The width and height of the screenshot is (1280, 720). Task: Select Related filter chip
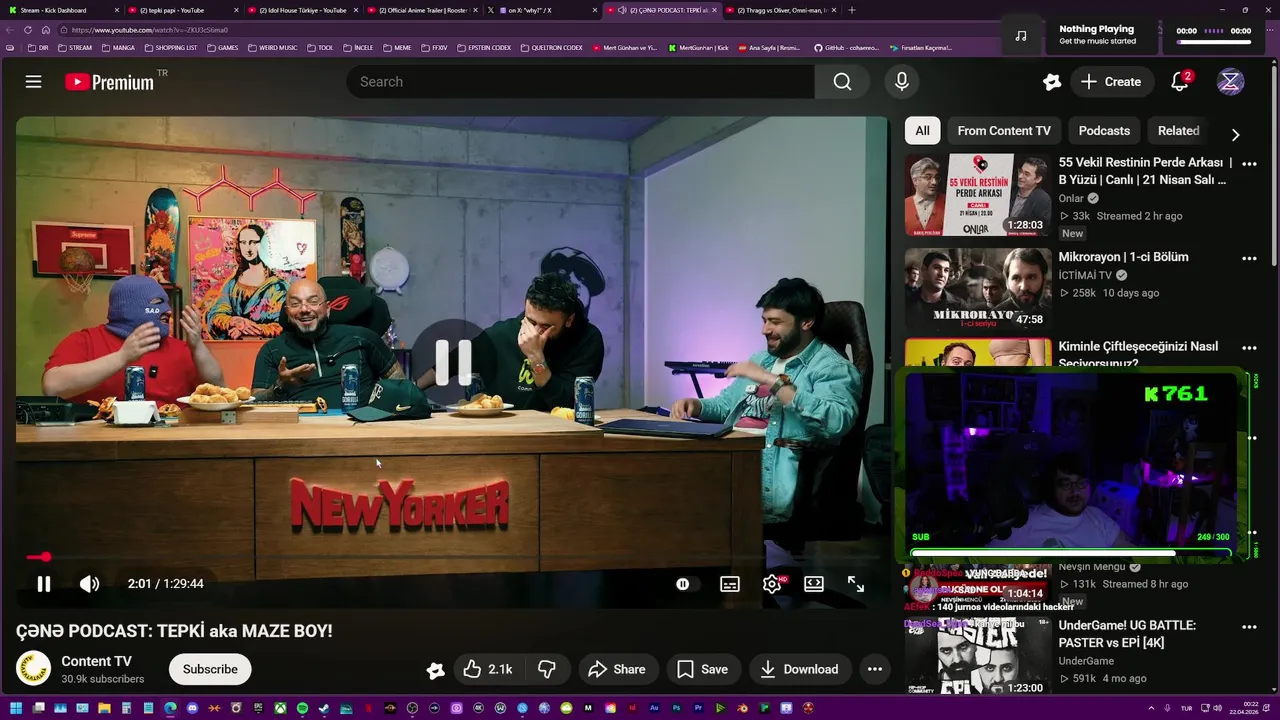tap(1178, 131)
